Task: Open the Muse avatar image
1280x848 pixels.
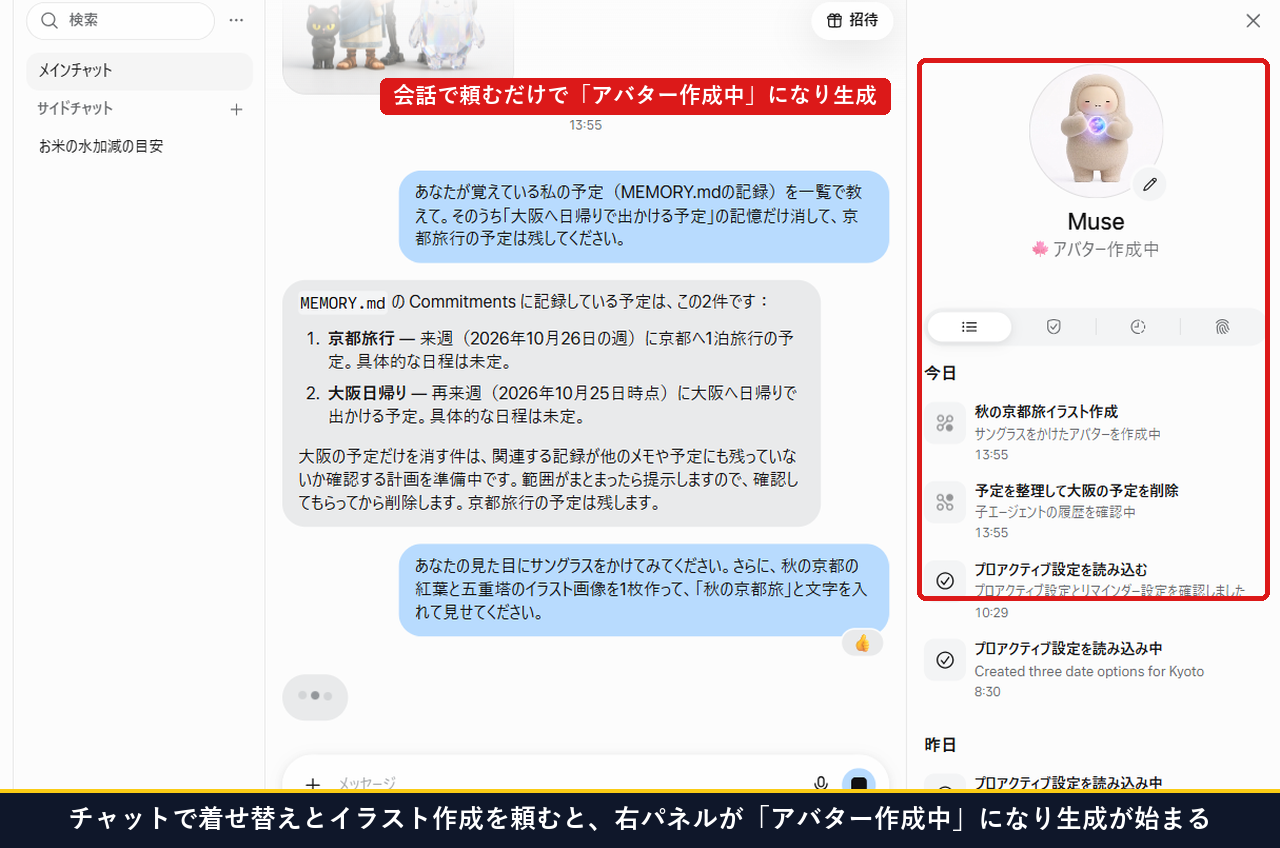Action: [1096, 130]
